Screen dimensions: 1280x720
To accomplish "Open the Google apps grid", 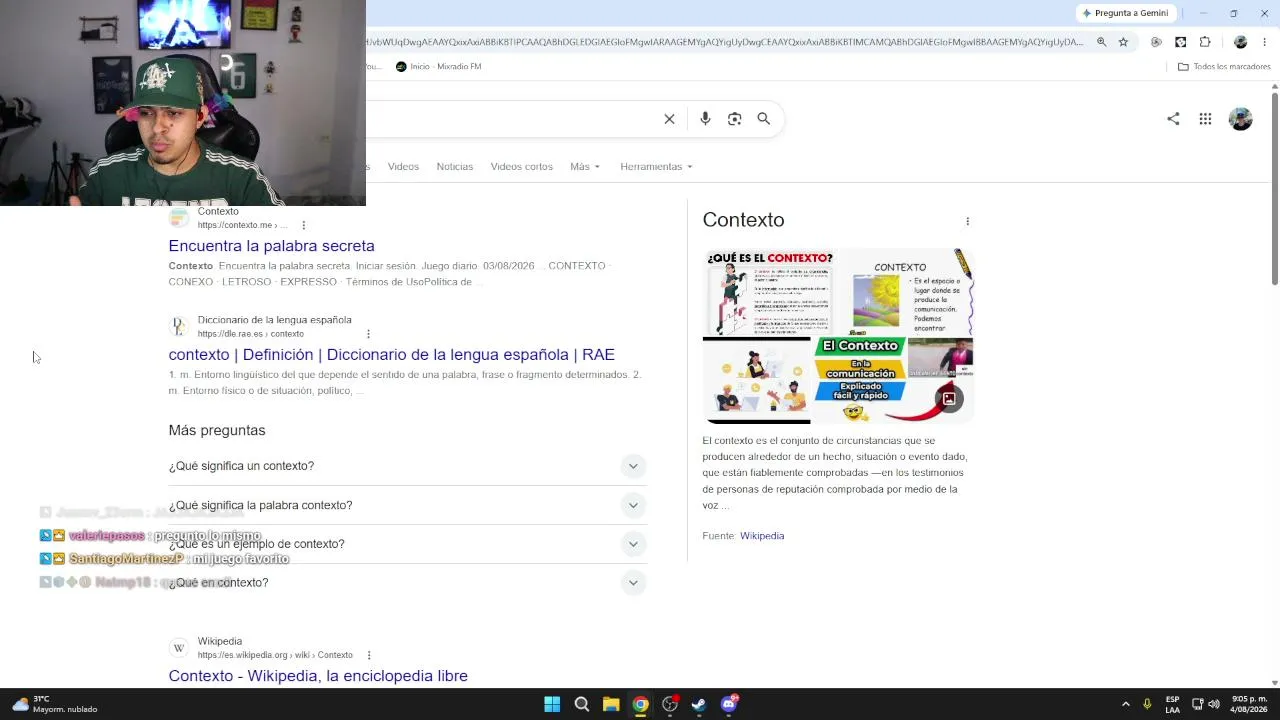I will [1205, 119].
